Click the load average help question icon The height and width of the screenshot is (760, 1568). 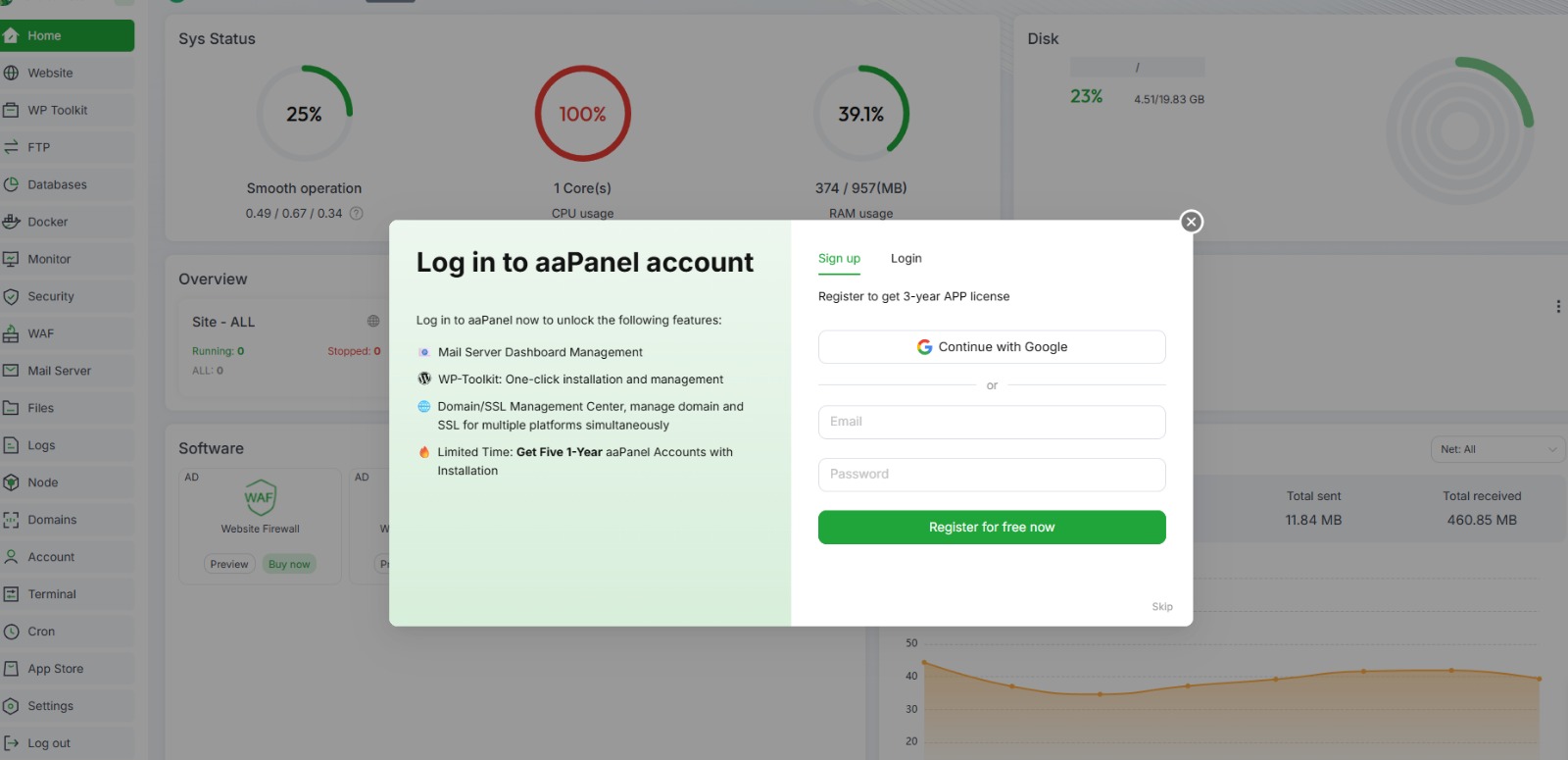click(x=357, y=213)
